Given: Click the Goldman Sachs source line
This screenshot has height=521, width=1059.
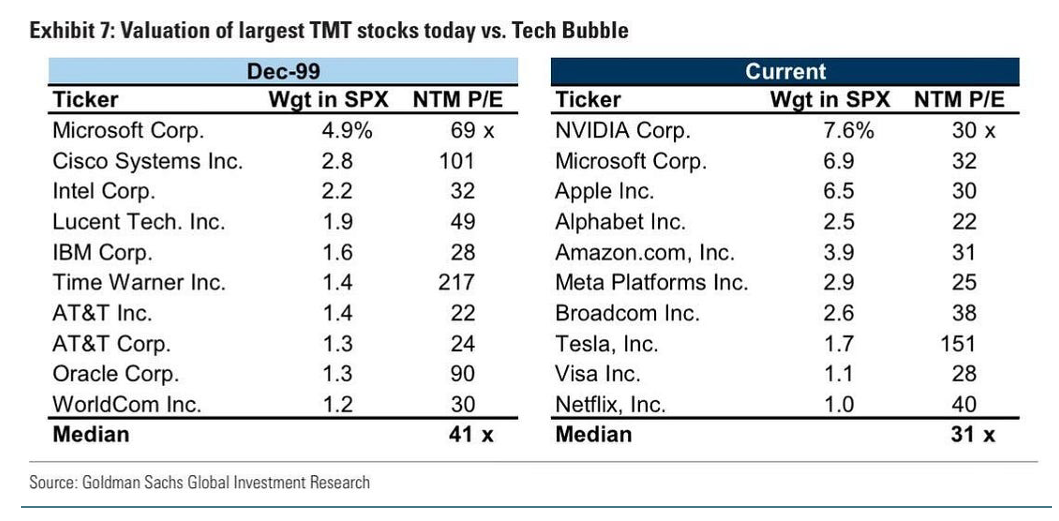Looking at the screenshot, I should [199, 483].
